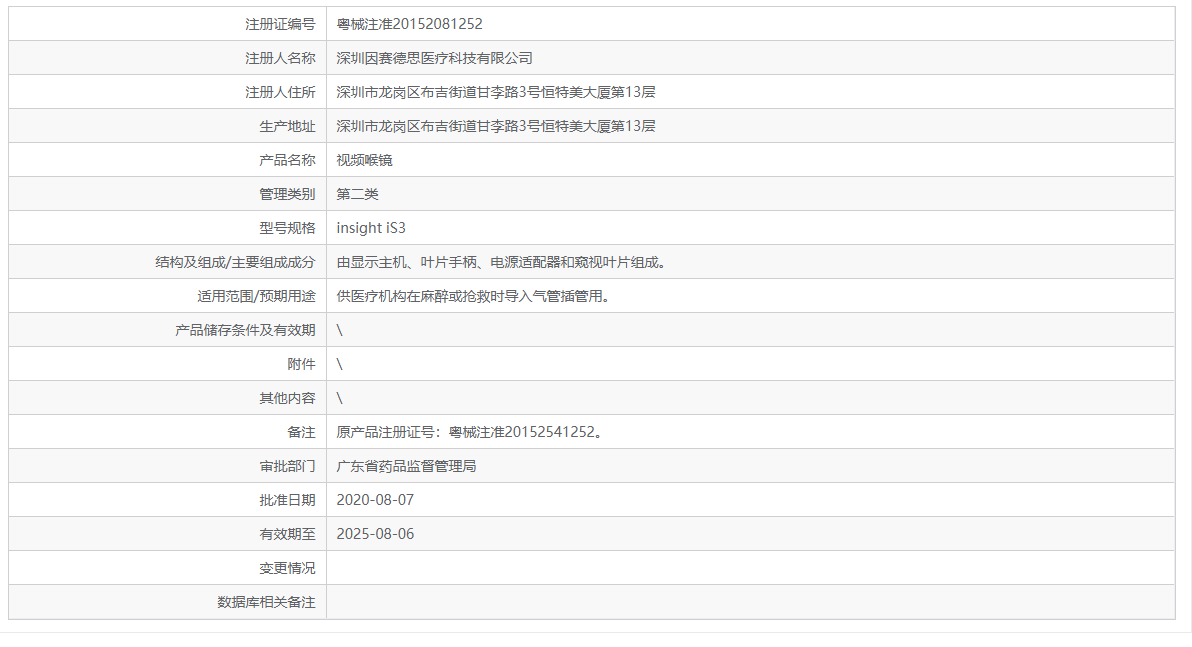1192x647 pixels.
Task: Select company name 深圳因赛德思医疗科技有限公司
Action: pos(435,57)
